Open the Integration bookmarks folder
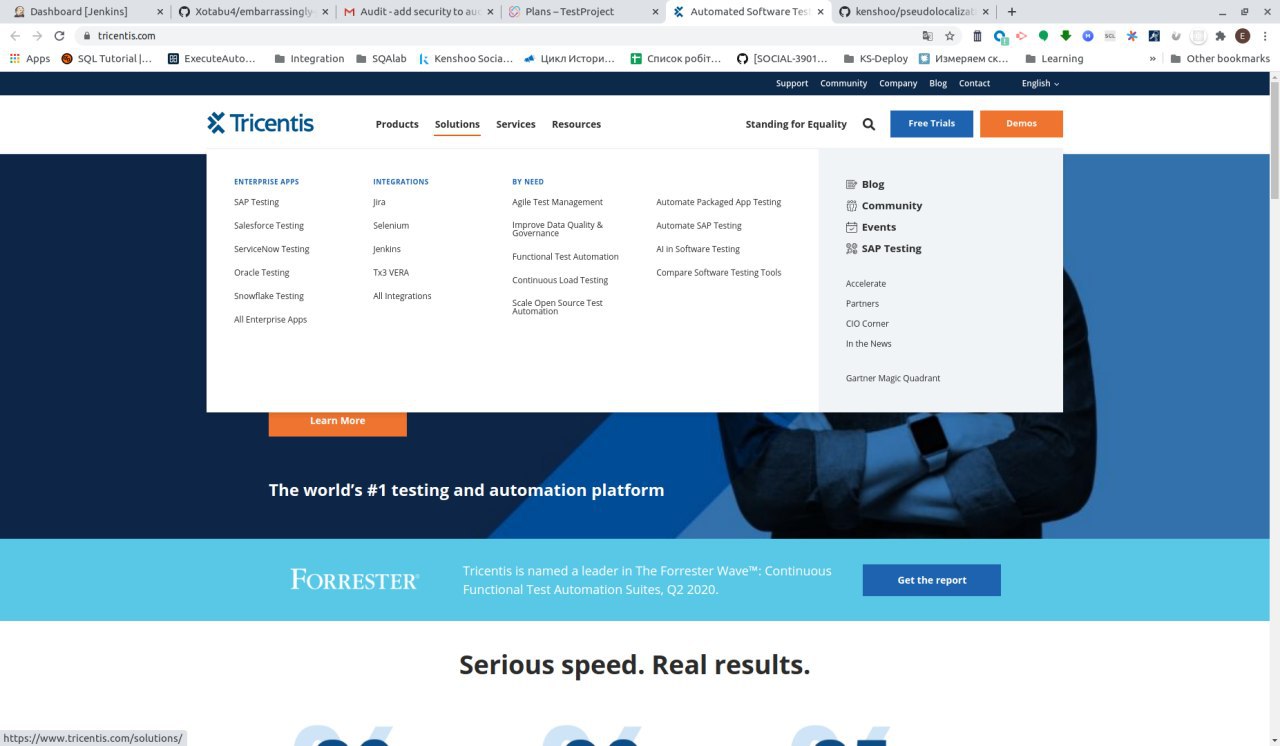The height and width of the screenshot is (746, 1280). coord(309,58)
